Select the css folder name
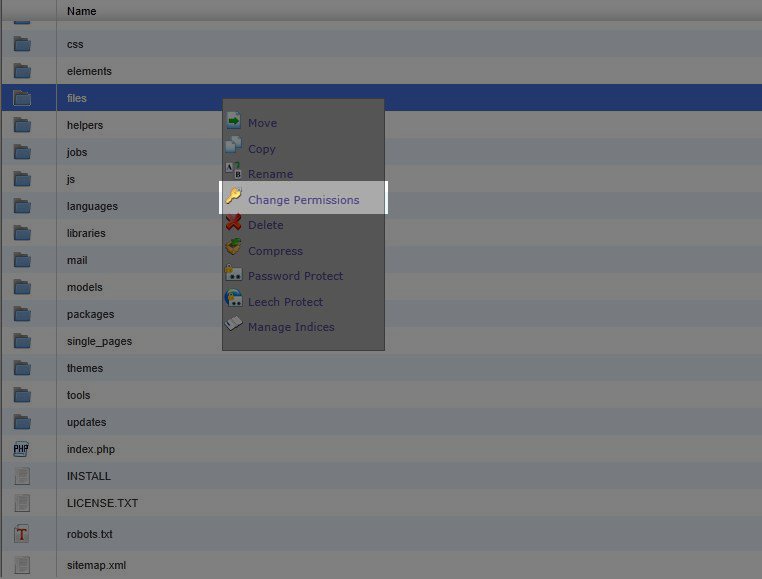This screenshot has width=762, height=579. tap(75, 44)
